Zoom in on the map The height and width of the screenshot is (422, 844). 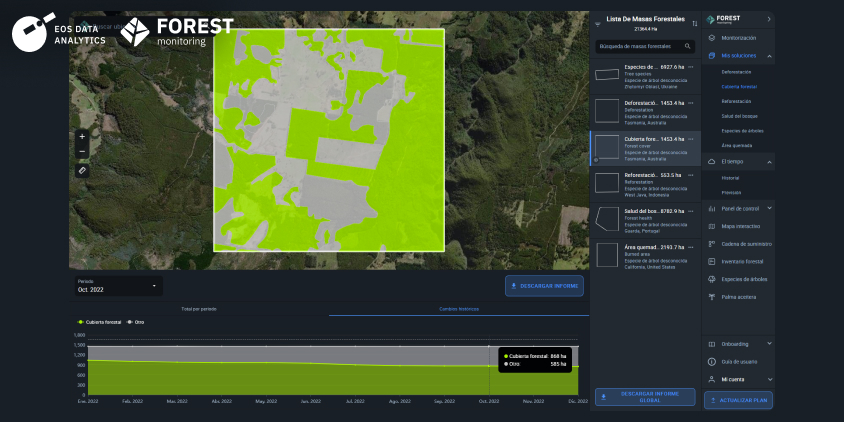pos(82,137)
